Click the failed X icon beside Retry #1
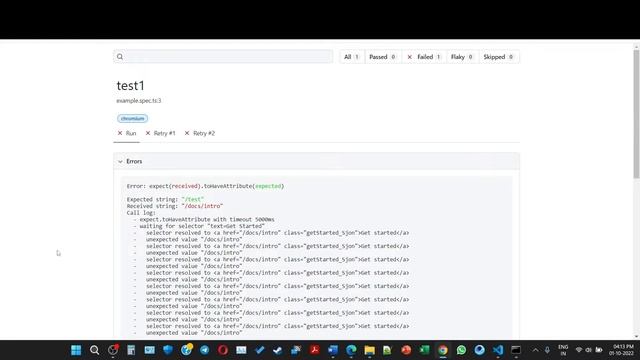This screenshot has height=360, width=640. [148, 133]
